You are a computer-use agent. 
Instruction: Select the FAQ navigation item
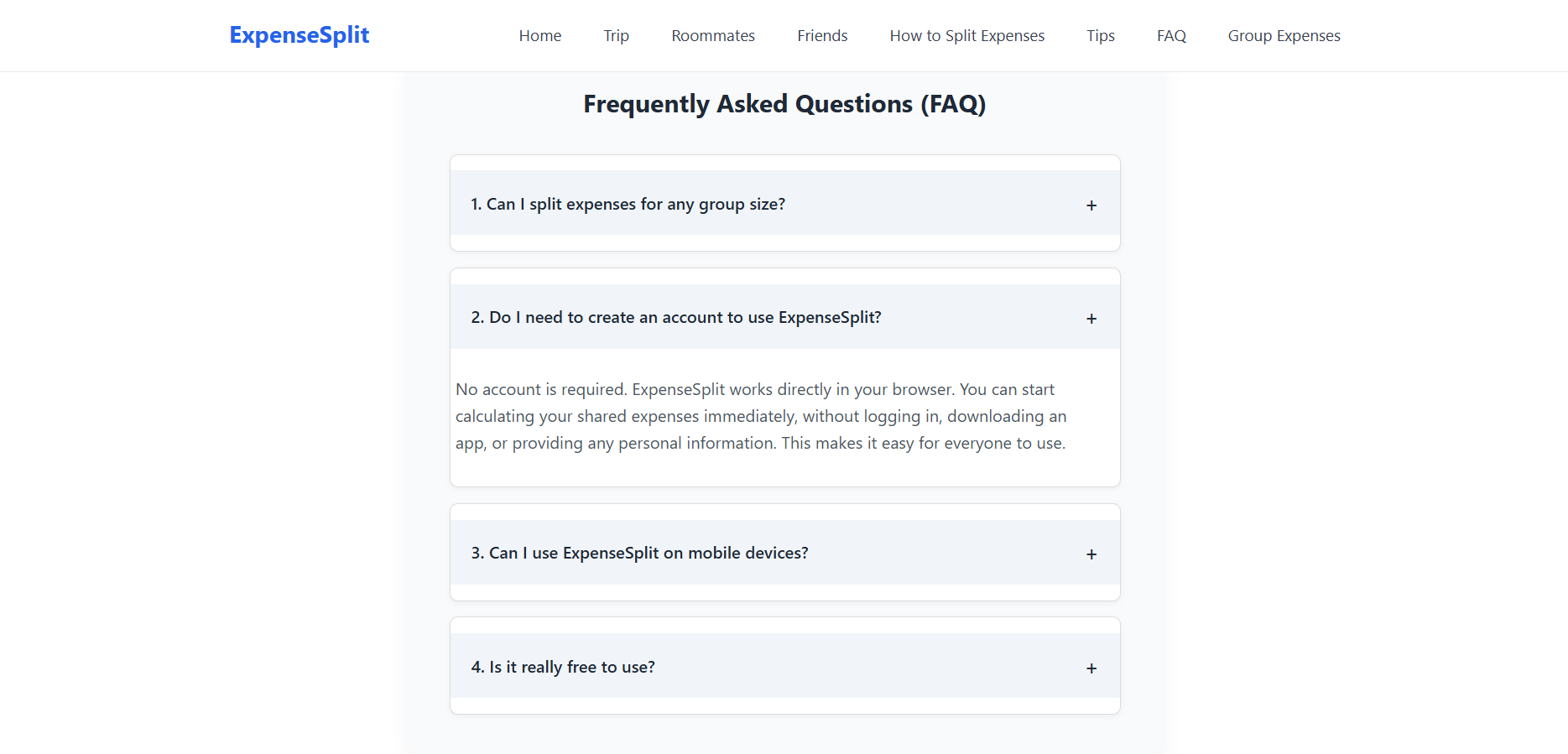1171,35
